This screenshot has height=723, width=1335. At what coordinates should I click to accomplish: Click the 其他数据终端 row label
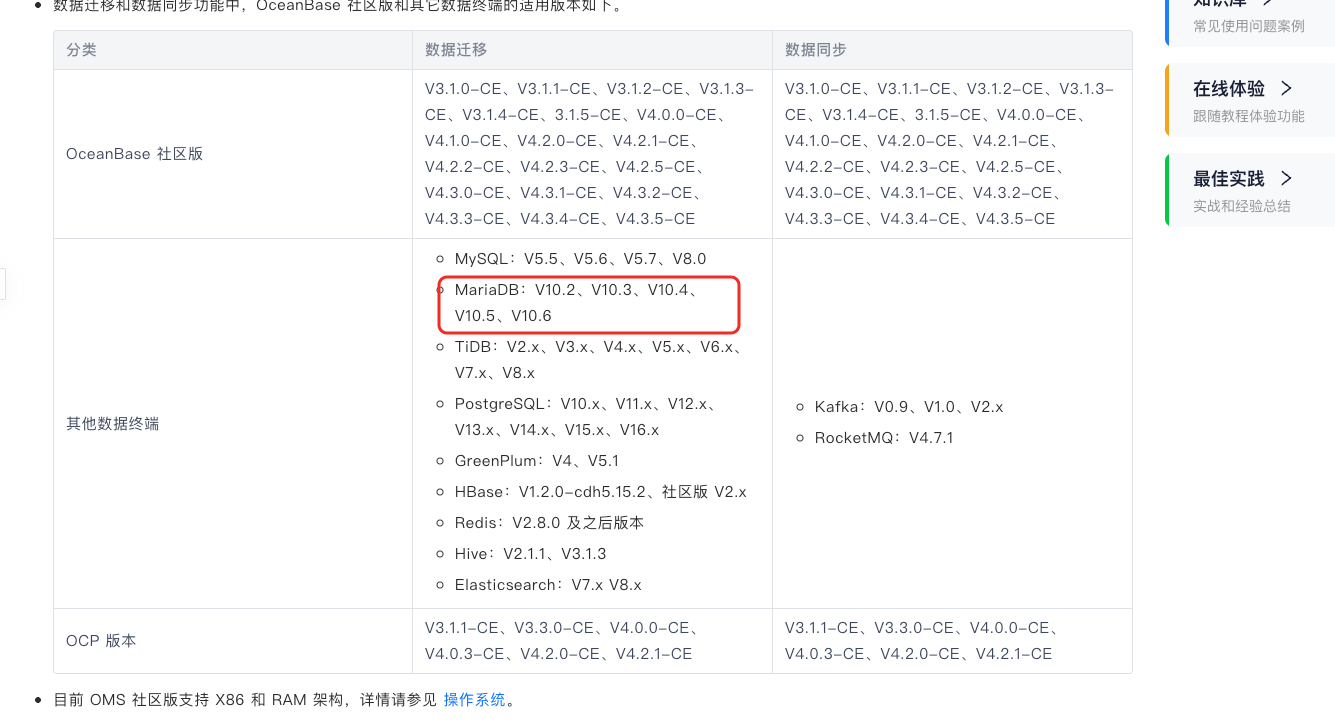click(113, 424)
